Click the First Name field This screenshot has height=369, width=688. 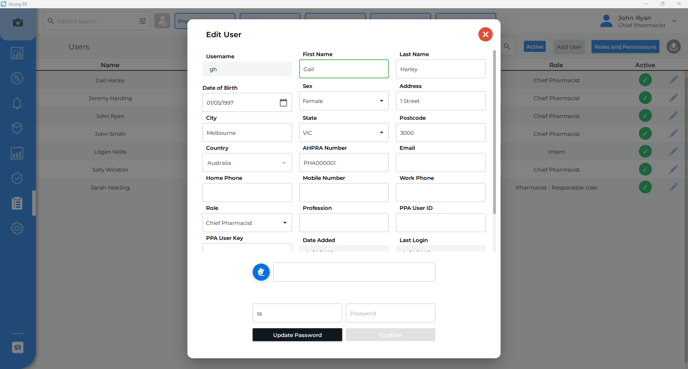344,69
